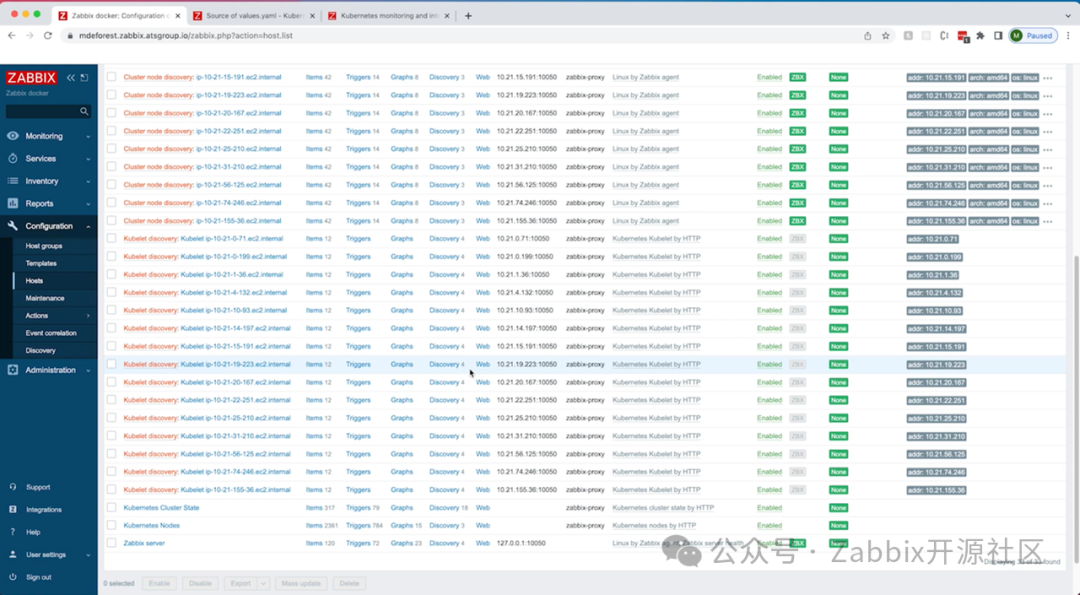Open the browser tab list chevron
The image size is (1080, 595).
pyautogui.click(x=1068, y=15)
